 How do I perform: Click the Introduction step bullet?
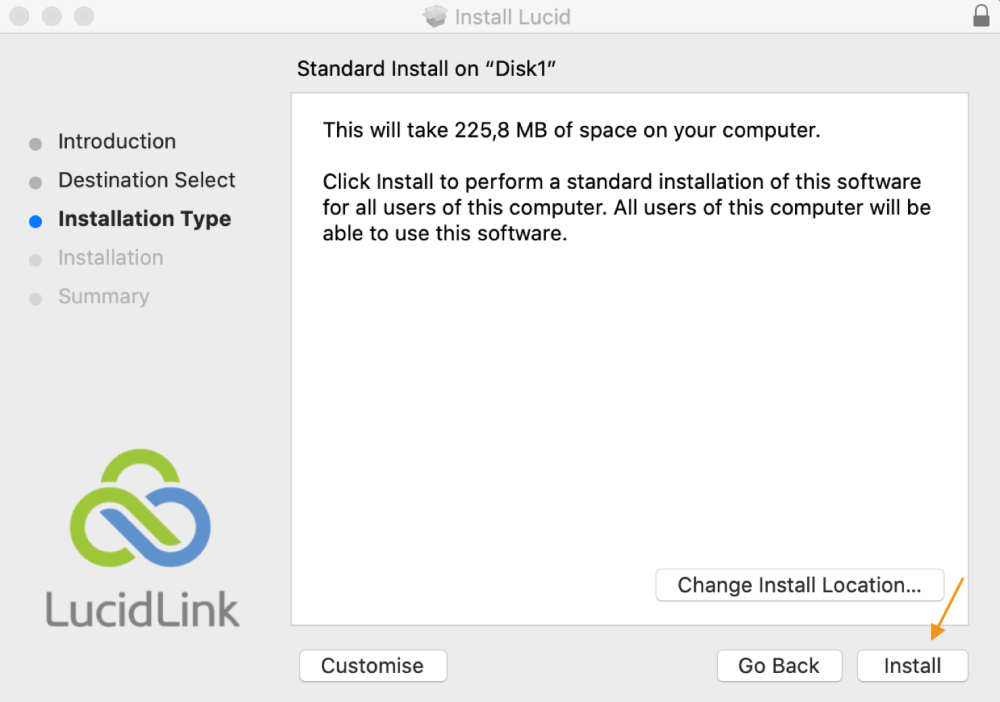click(36, 144)
